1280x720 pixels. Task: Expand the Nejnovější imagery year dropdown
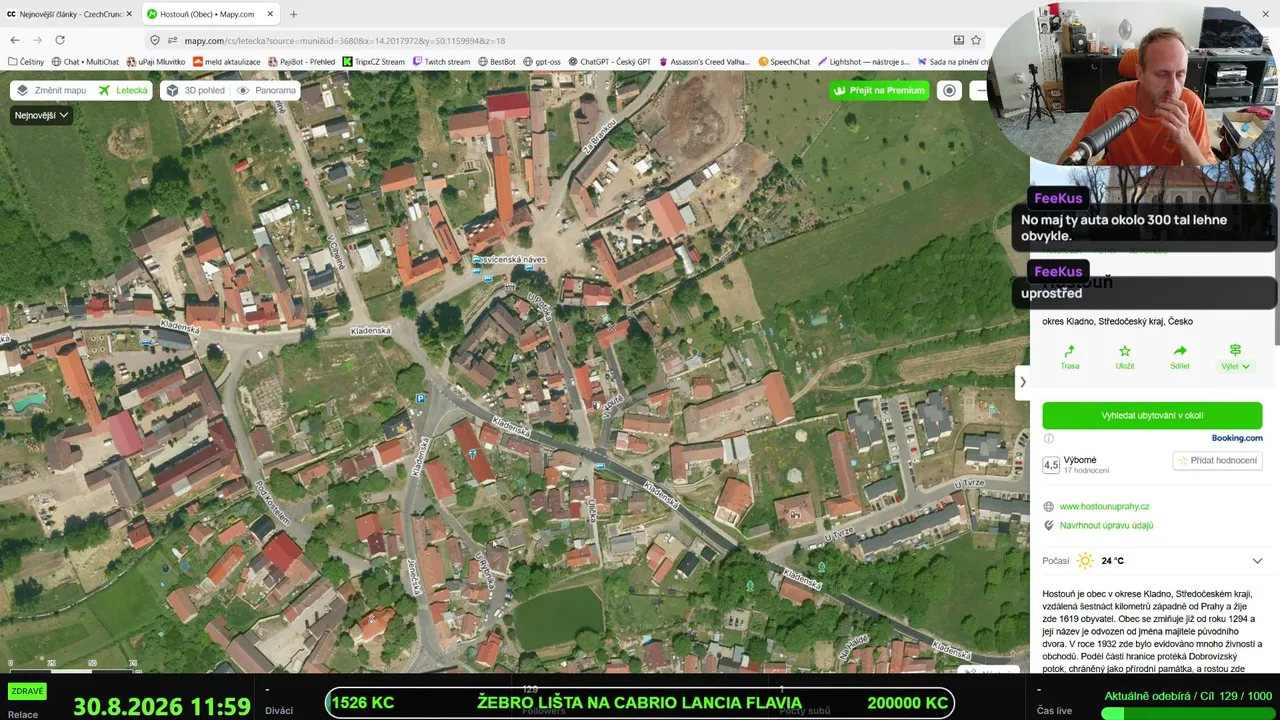[41, 115]
